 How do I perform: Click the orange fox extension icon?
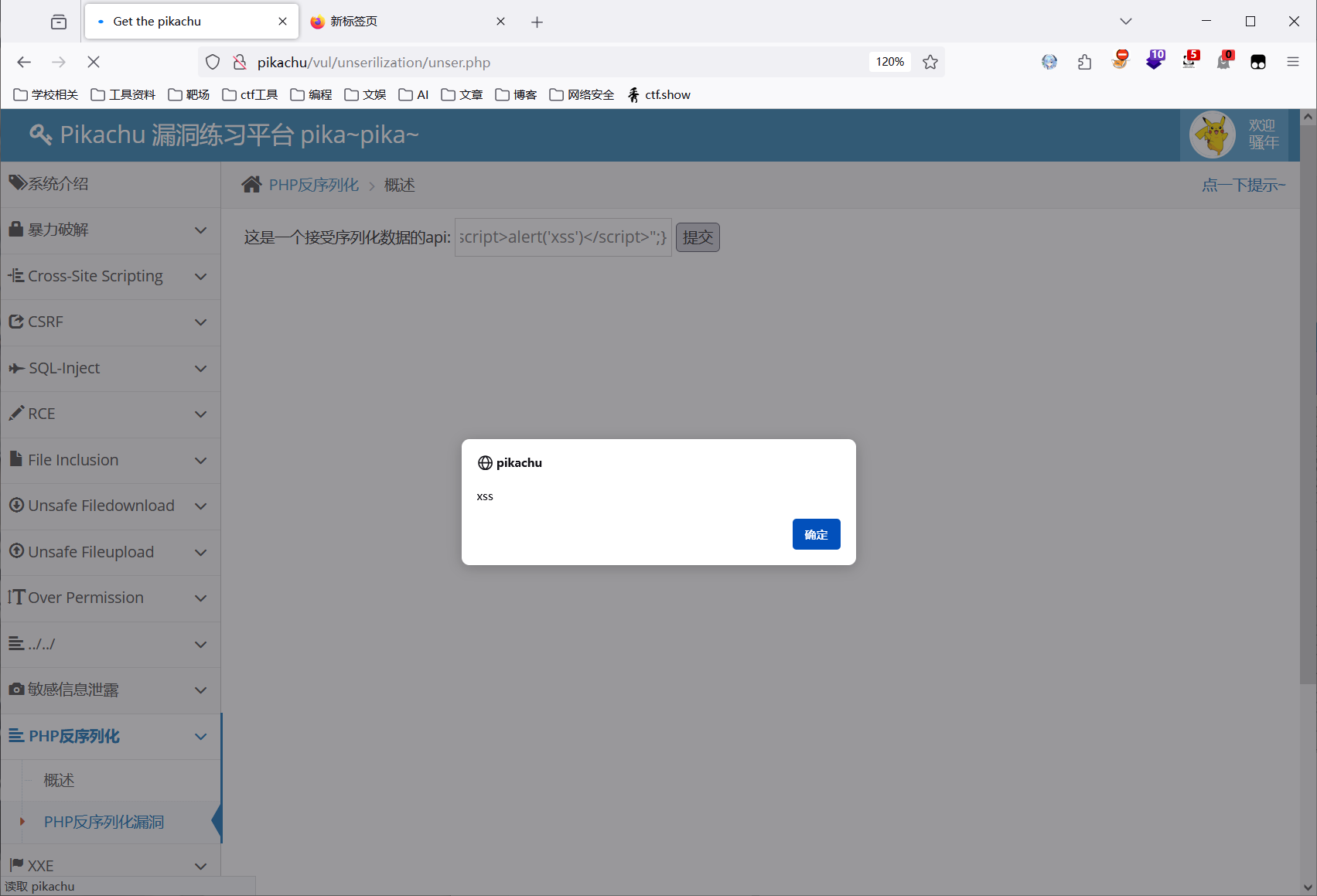[x=1120, y=60]
